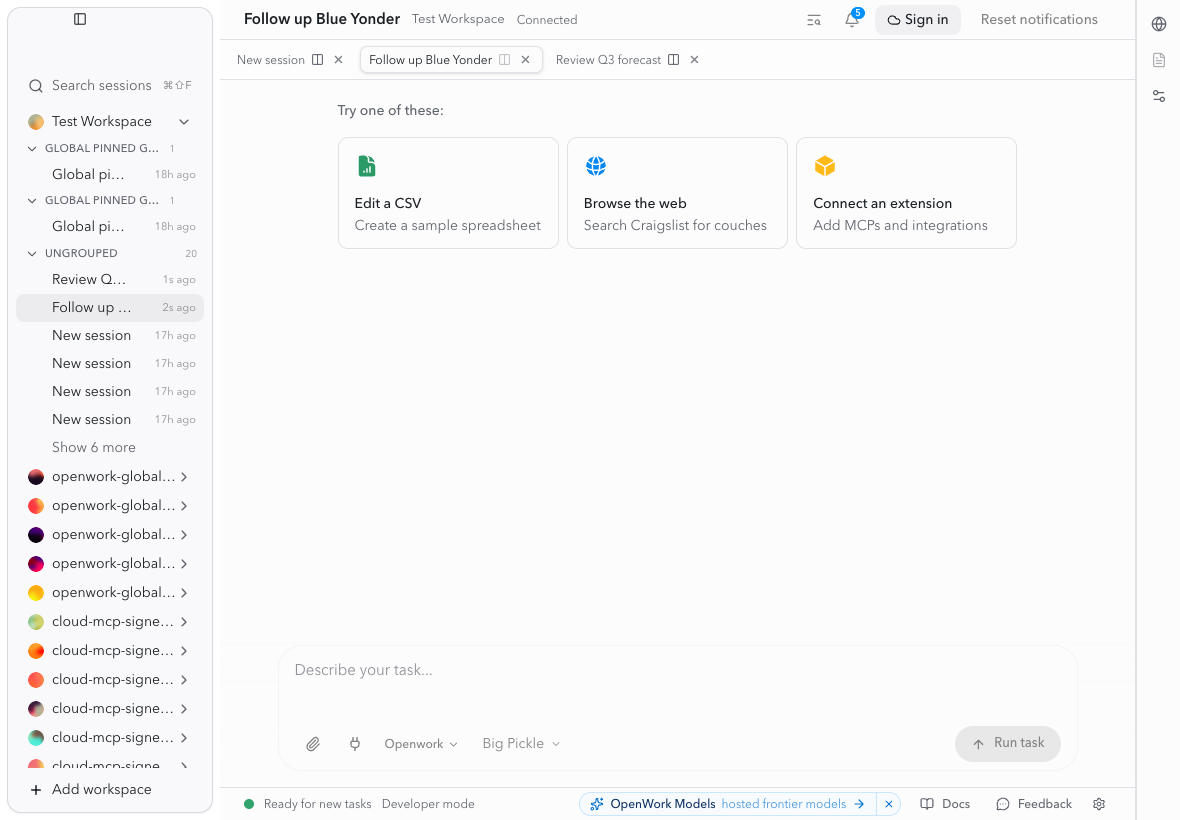Select the Follow up Blue Yonder tab
The image size is (1180, 820).
430,60
